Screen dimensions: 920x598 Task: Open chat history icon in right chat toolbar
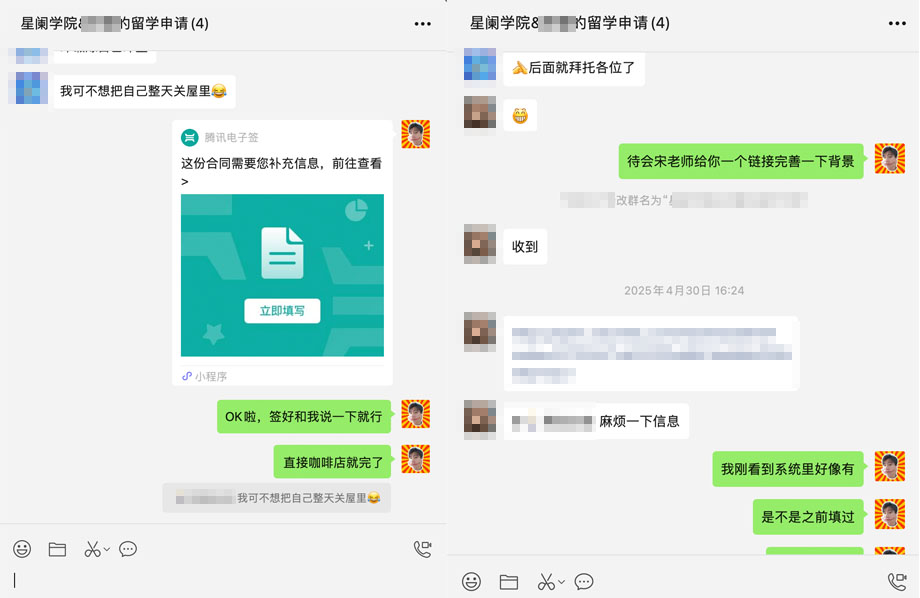tap(584, 581)
